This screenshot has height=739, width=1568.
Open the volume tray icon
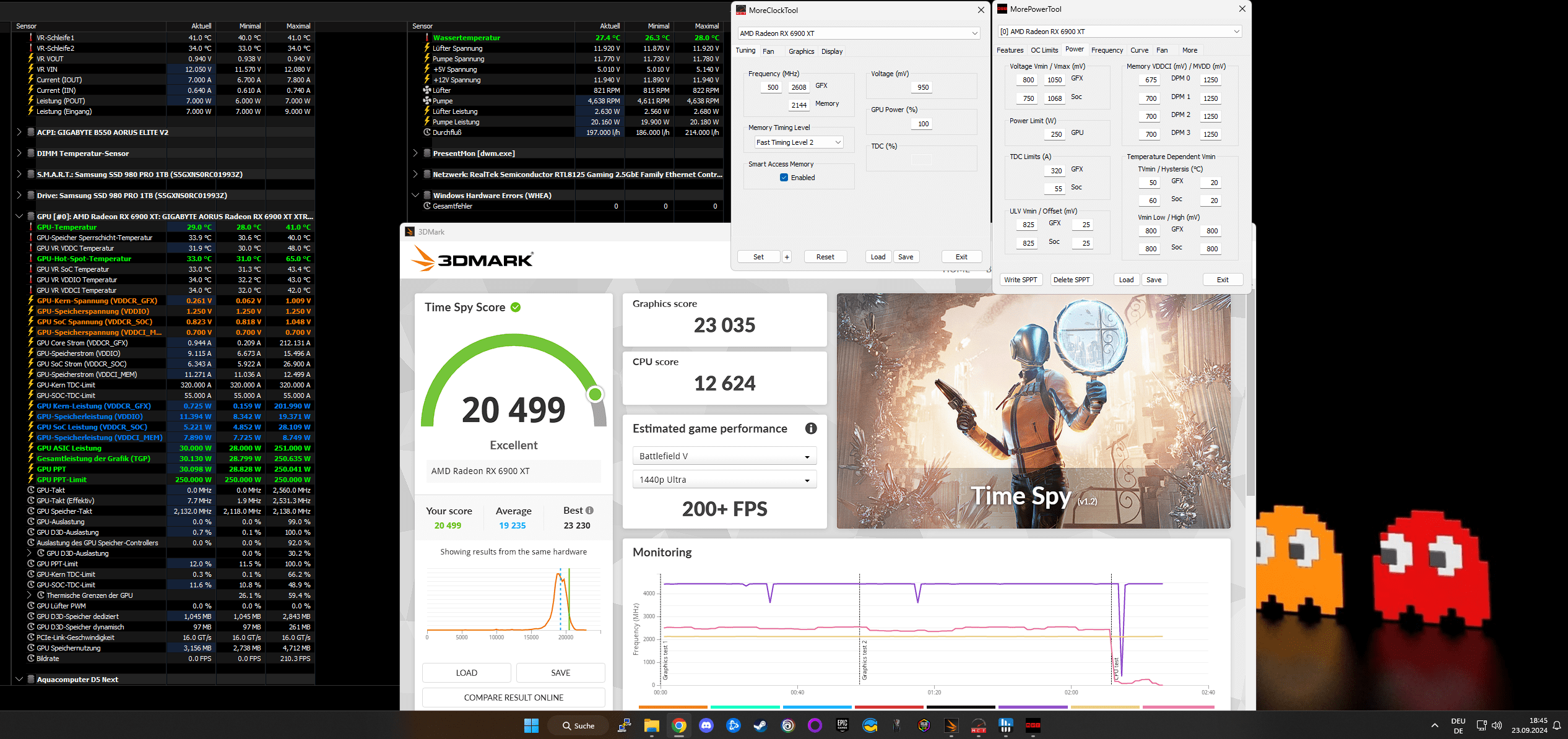pyautogui.click(x=1497, y=725)
